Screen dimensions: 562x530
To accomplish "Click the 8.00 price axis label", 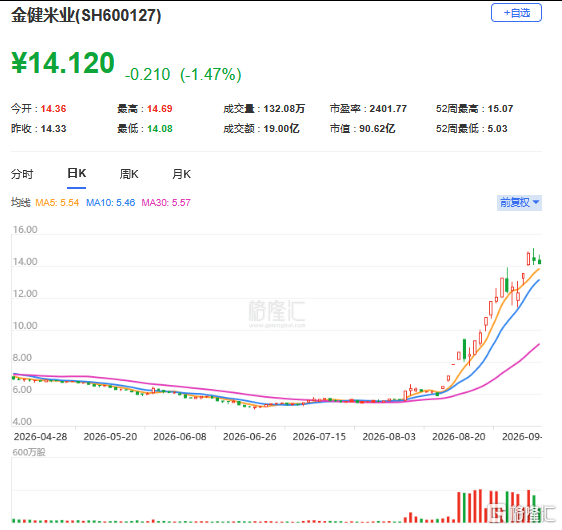I will (x=22, y=358).
